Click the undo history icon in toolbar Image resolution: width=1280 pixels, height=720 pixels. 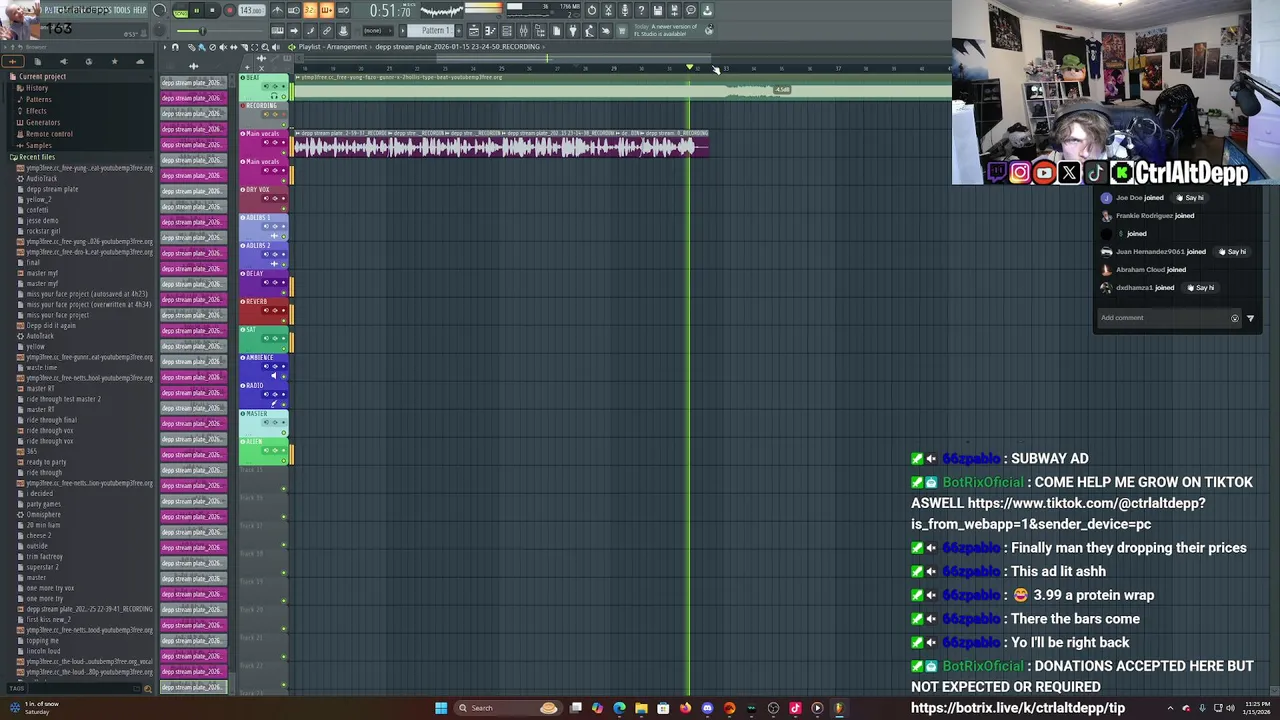coord(592,10)
